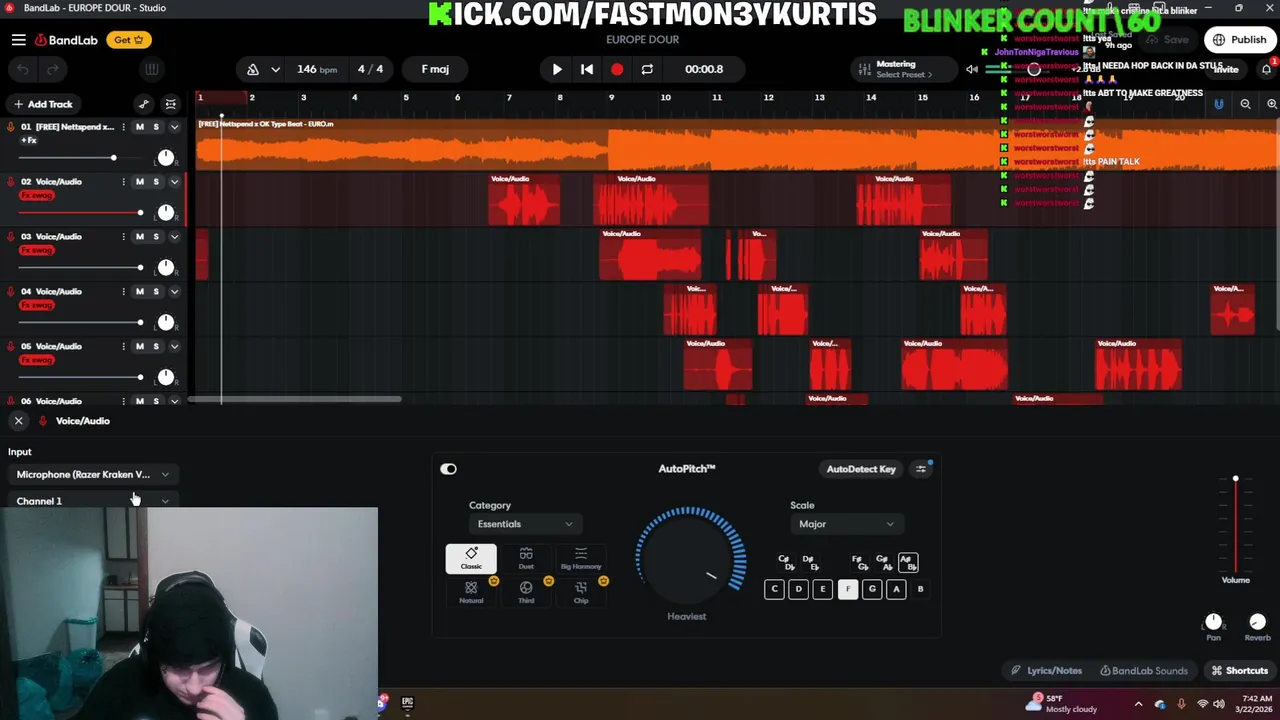The image size is (1280, 720).
Task: Select the Chip premium preset
Action: (x=581, y=592)
